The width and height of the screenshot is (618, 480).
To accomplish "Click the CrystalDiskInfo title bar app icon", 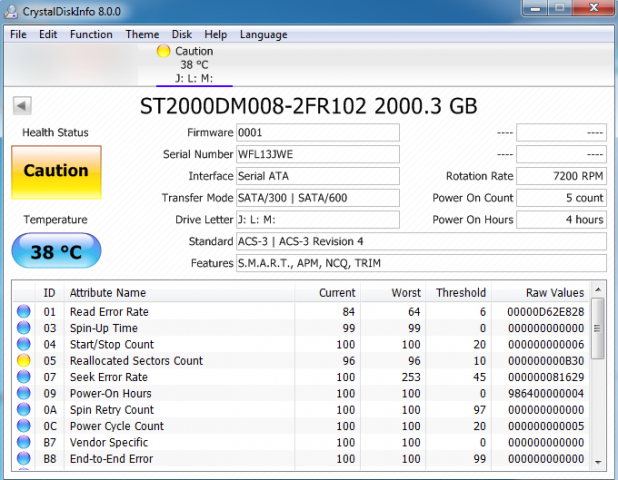I will coord(12,11).
